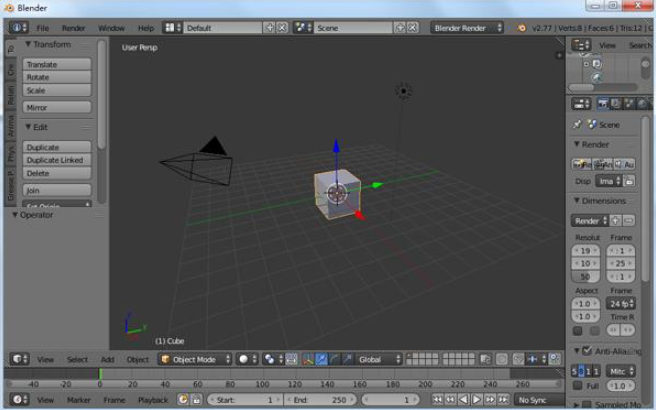Click the Blender logo in the info header
Viewport: 656px width, 410px height.
(x=521, y=28)
